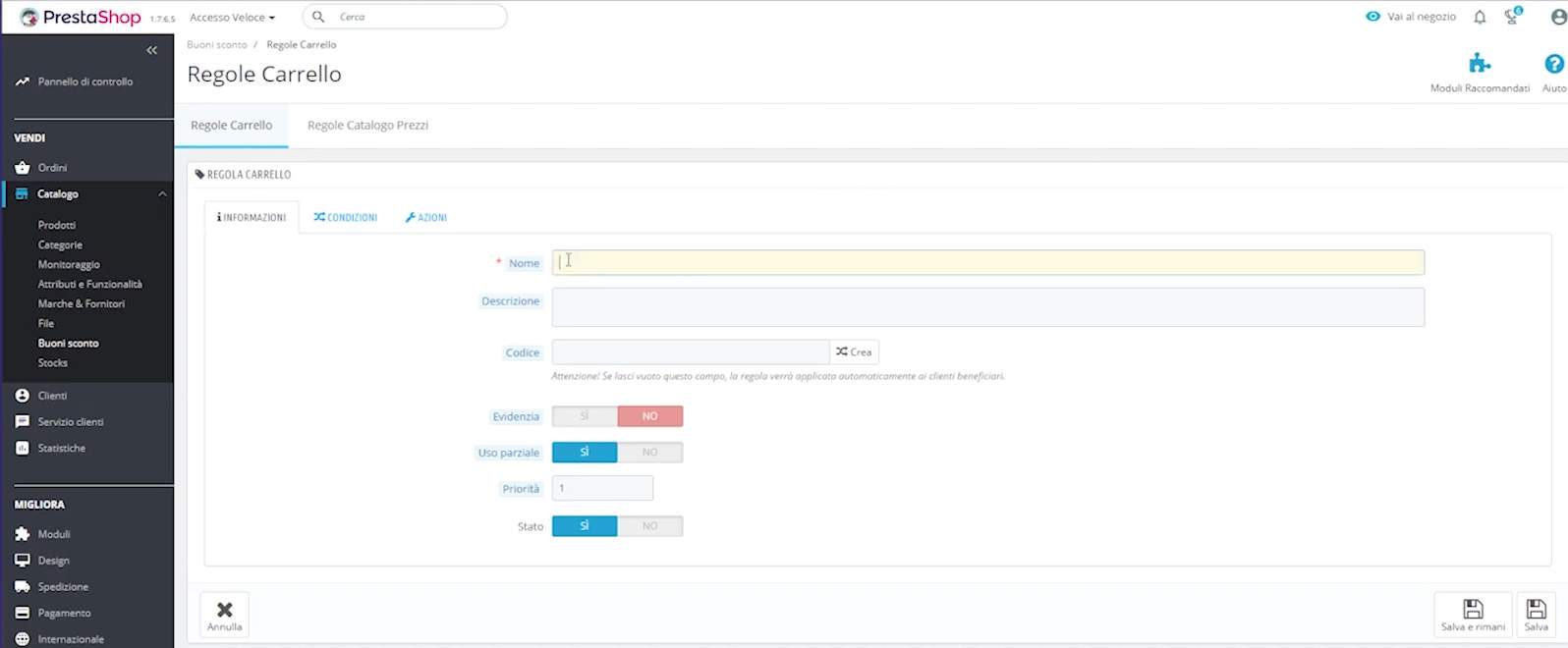Collapse the Catalogo sidebar section

[x=162, y=194]
